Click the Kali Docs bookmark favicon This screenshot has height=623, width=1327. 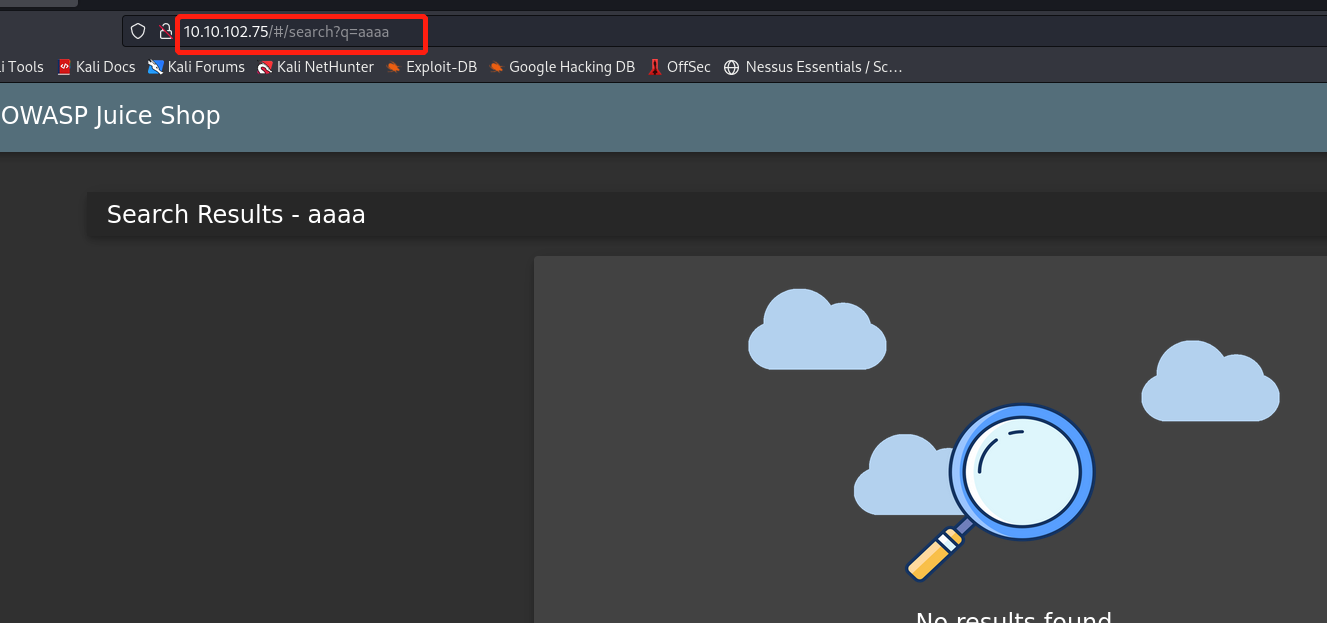click(65, 67)
